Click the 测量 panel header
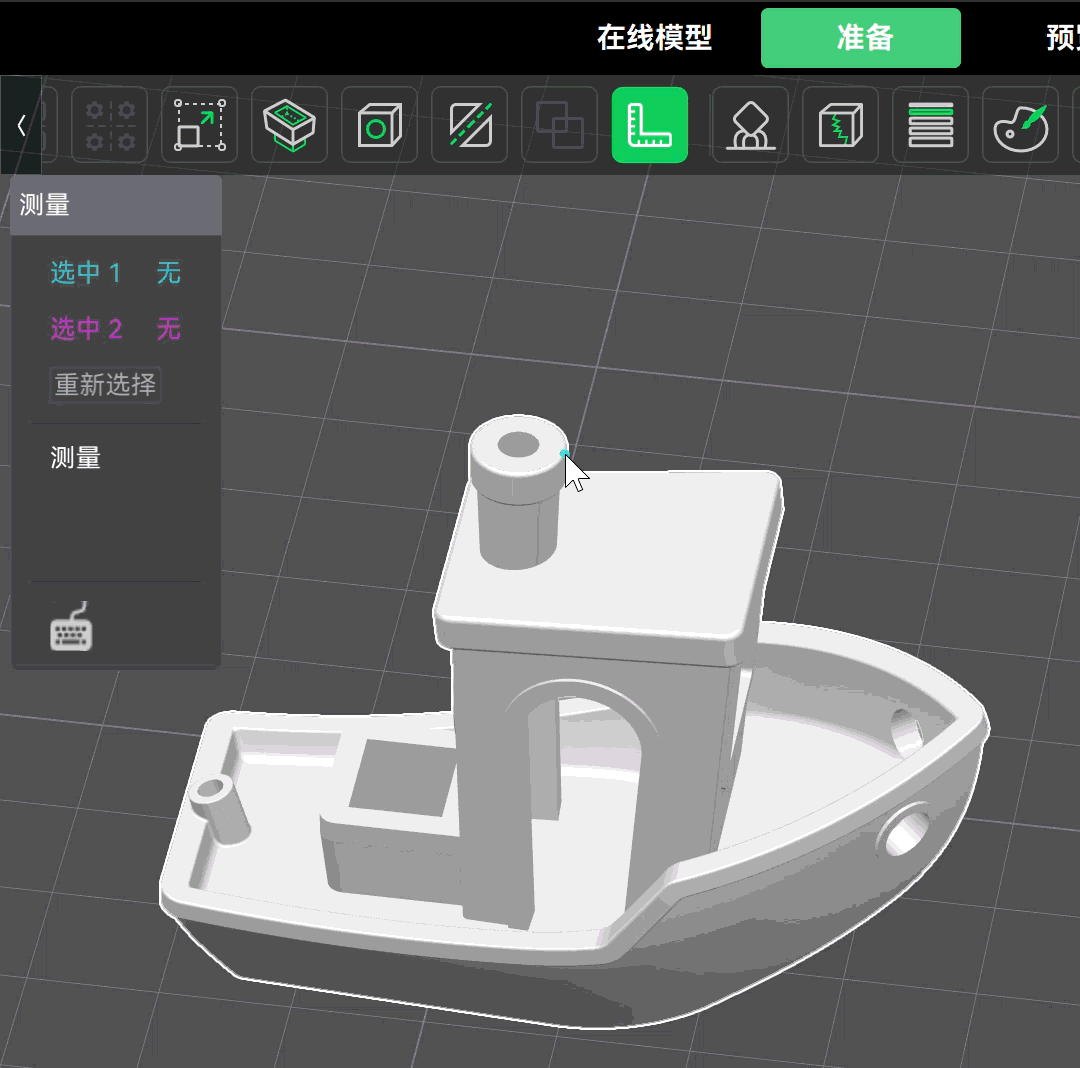 tap(116, 205)
